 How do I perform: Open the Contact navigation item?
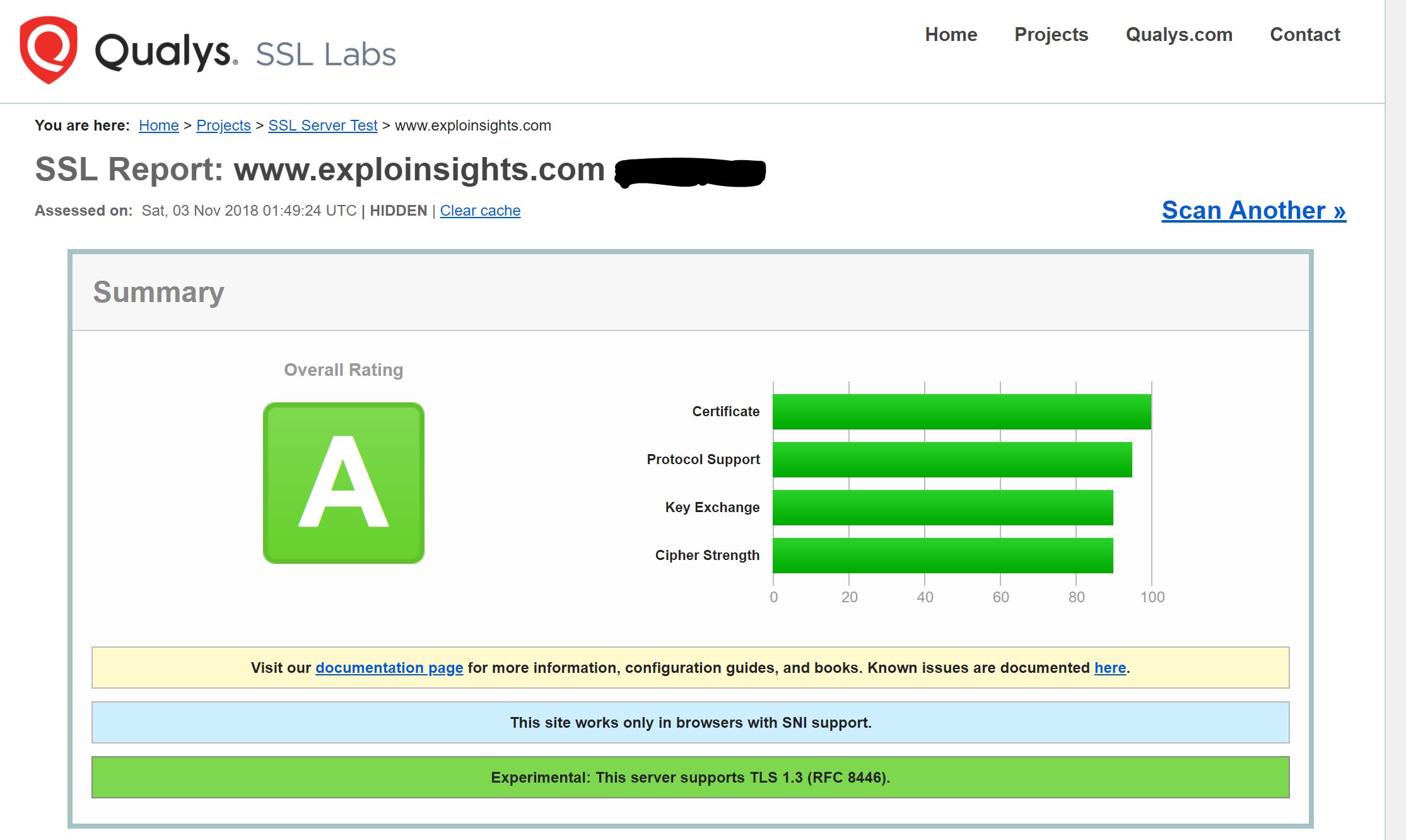click(x=1304, y=34)
